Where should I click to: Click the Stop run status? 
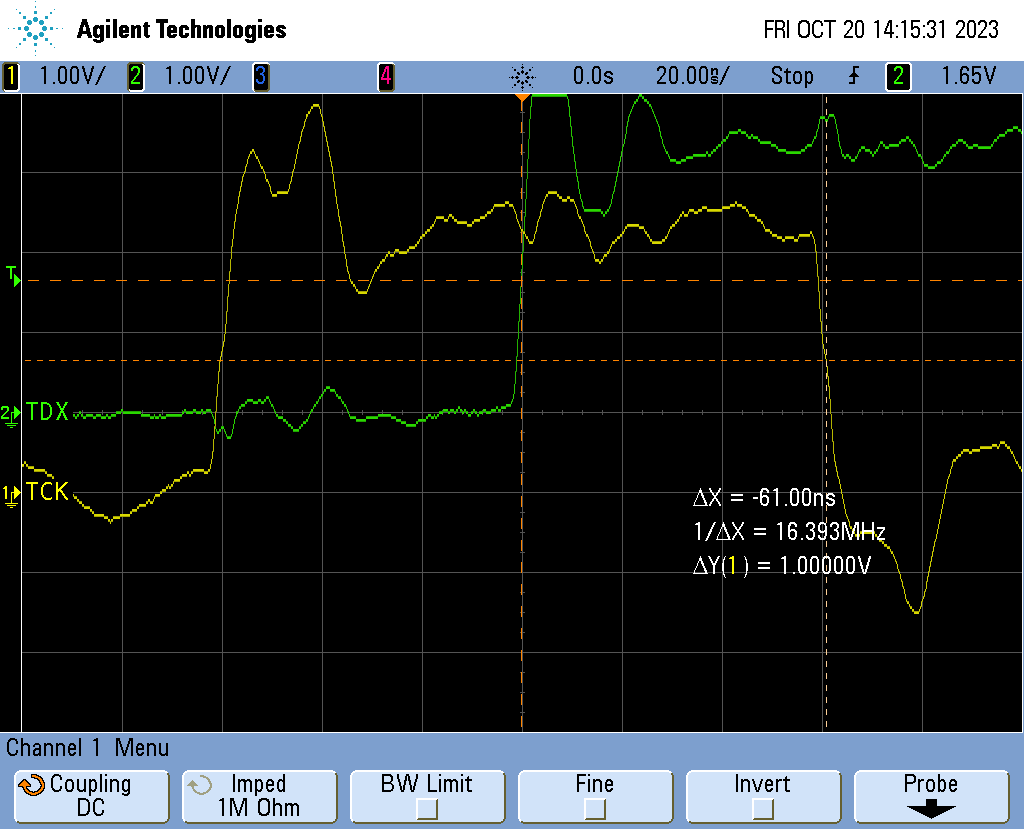click(791, 76)
